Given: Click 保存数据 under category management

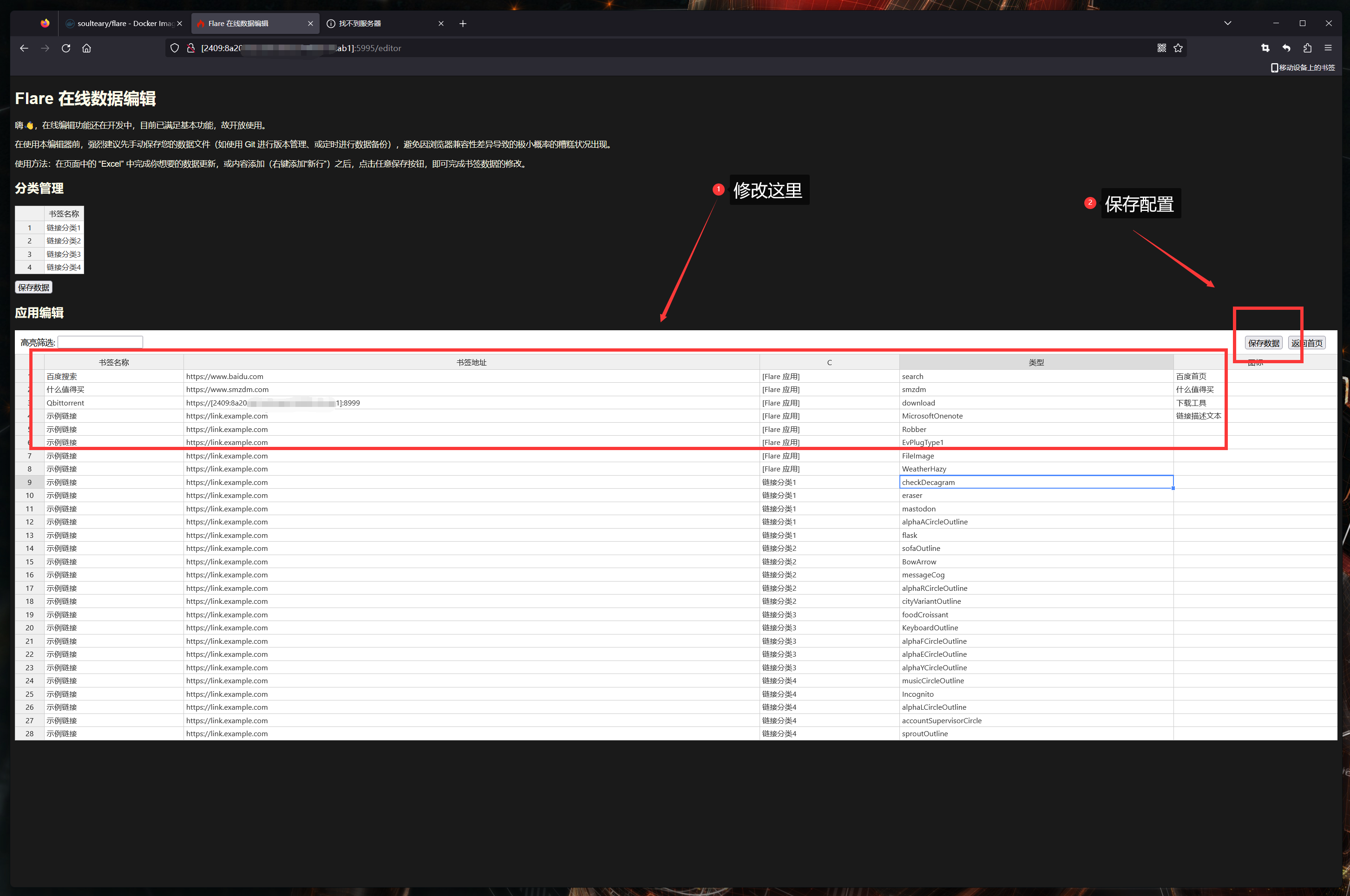Looking at the screenshot, I should pyautogui.click(x=33, y=288).
